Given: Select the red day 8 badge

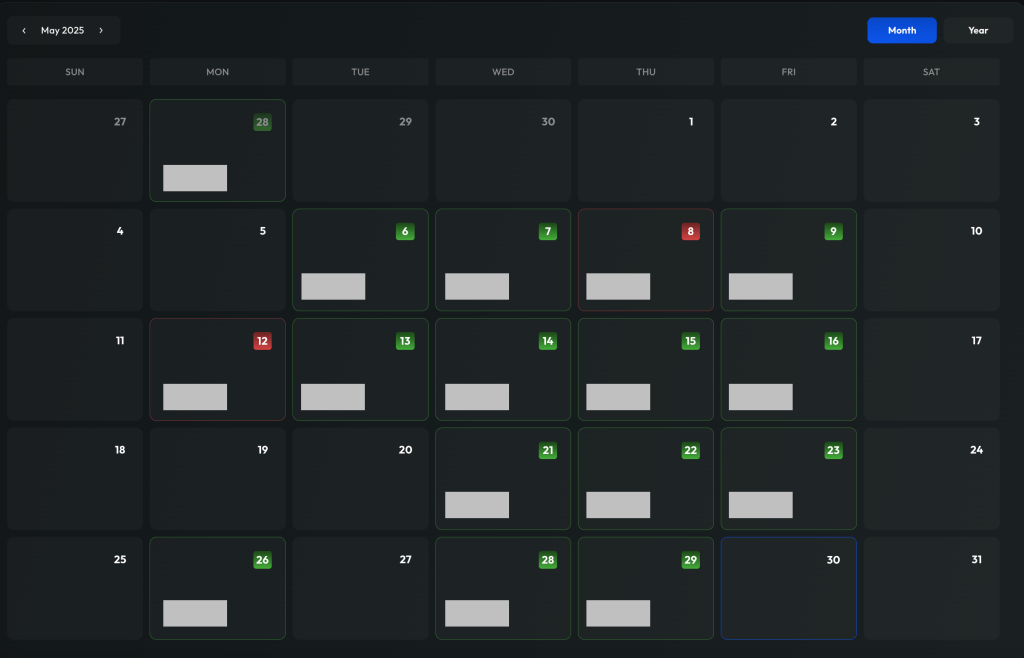Looking at the screenshot, I should coord(690,232).
